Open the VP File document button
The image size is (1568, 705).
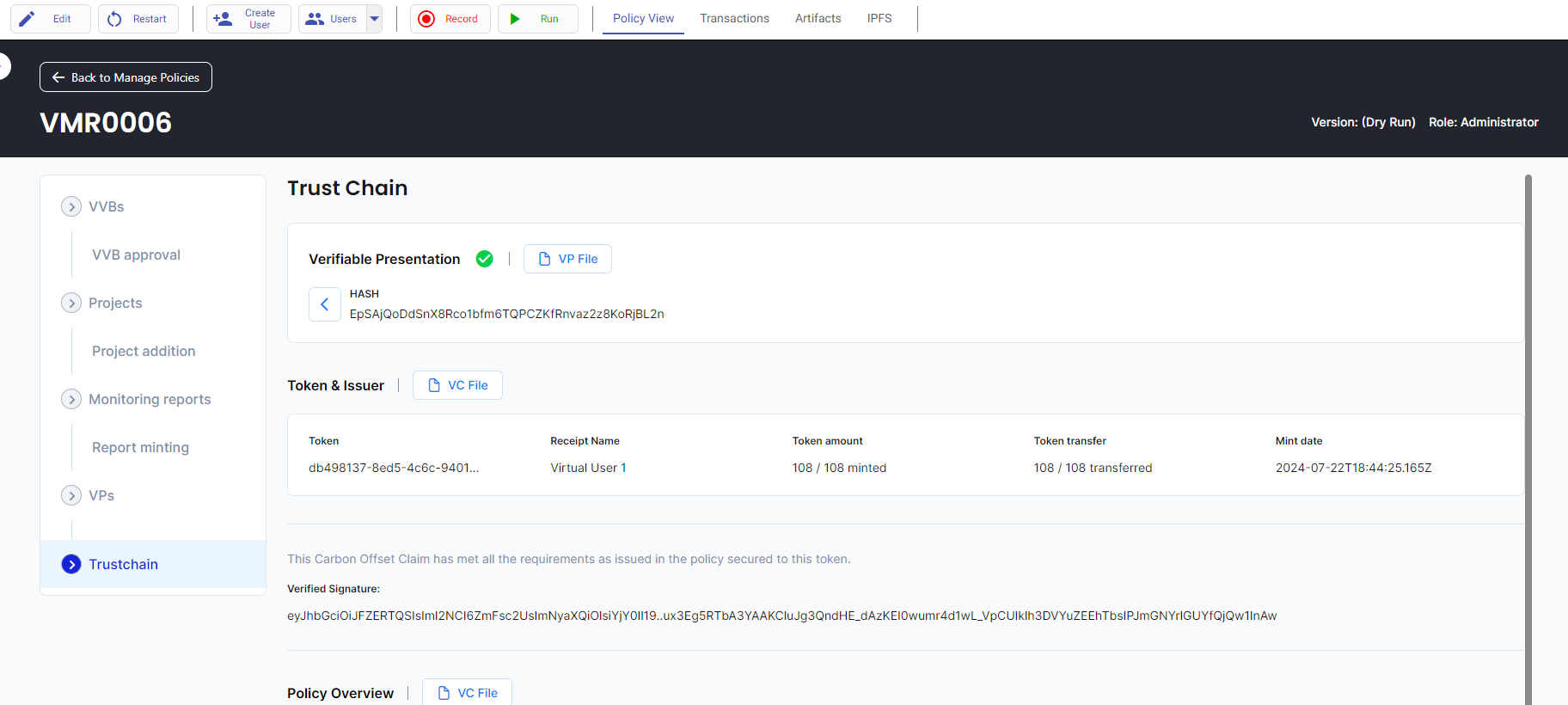(x=567, y=259)
